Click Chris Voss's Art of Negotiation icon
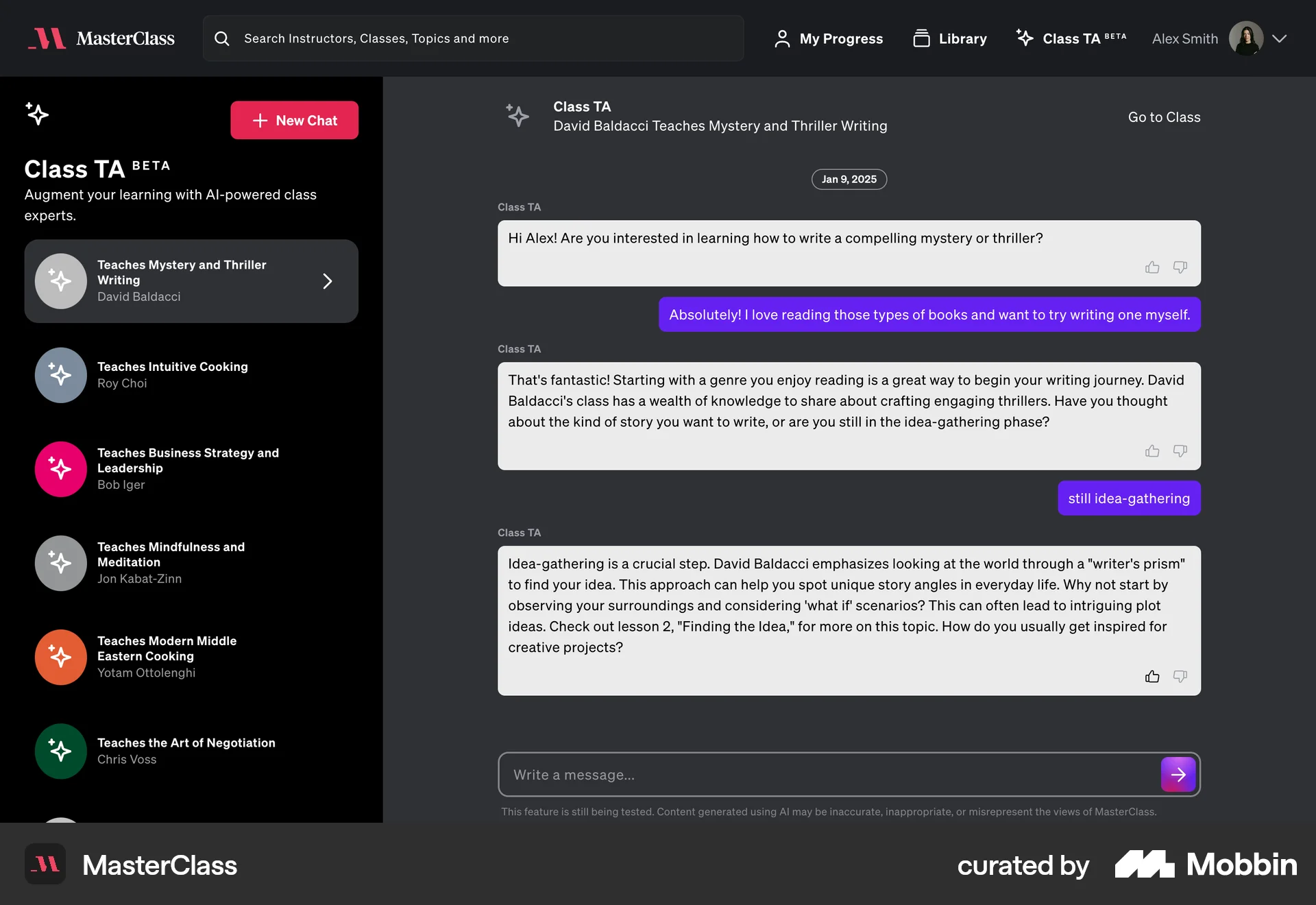The image size is (1316, 905). 60,751
